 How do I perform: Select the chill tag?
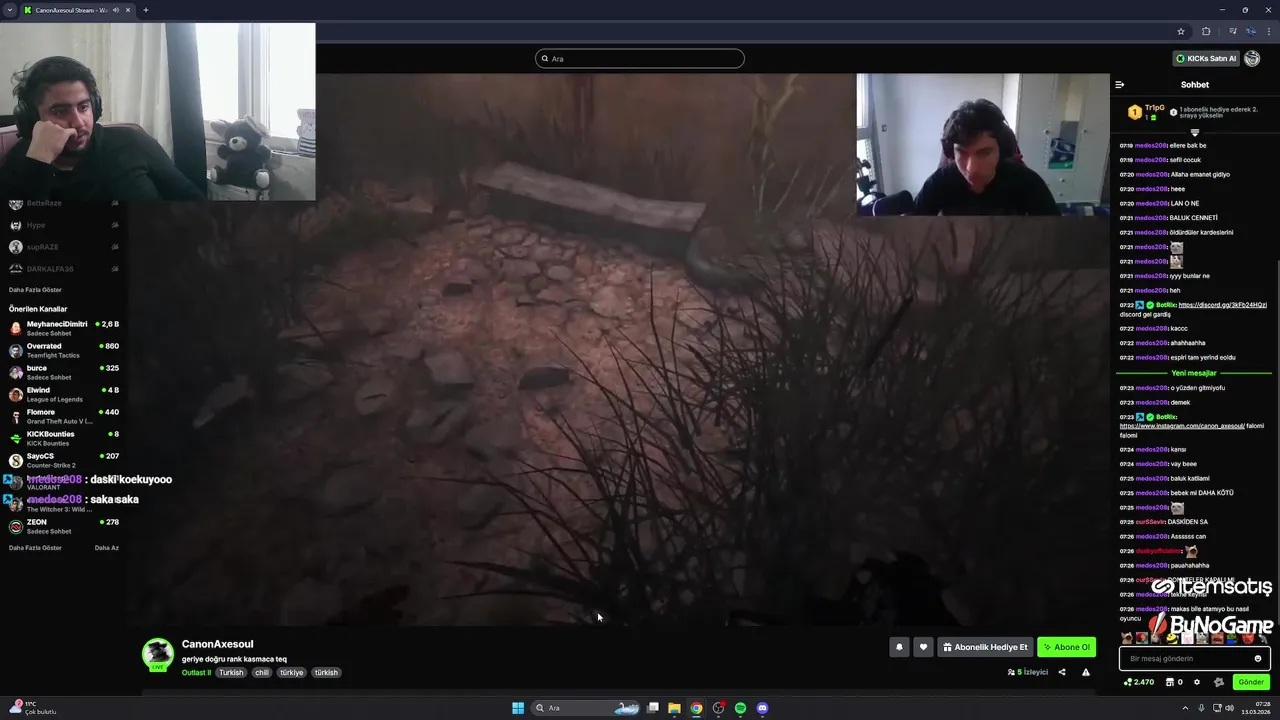pyautogui.click(x=261, y=672)
